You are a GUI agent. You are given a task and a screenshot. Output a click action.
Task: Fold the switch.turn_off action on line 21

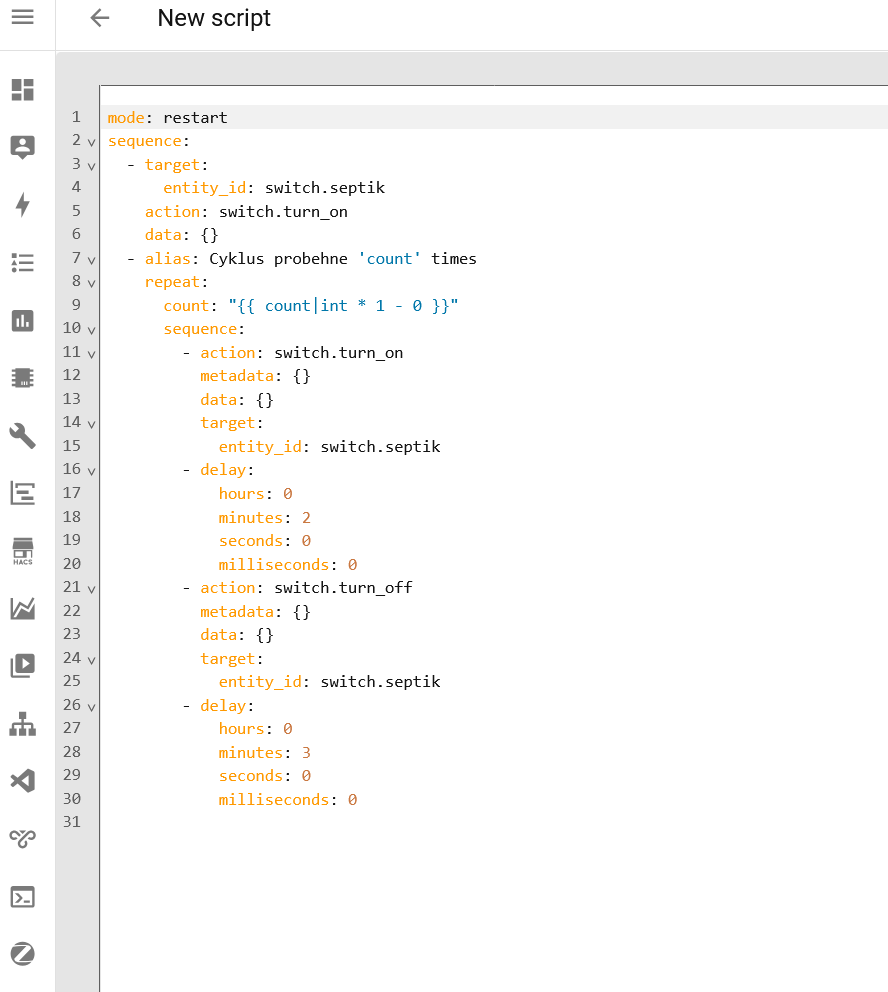[91, 589]
